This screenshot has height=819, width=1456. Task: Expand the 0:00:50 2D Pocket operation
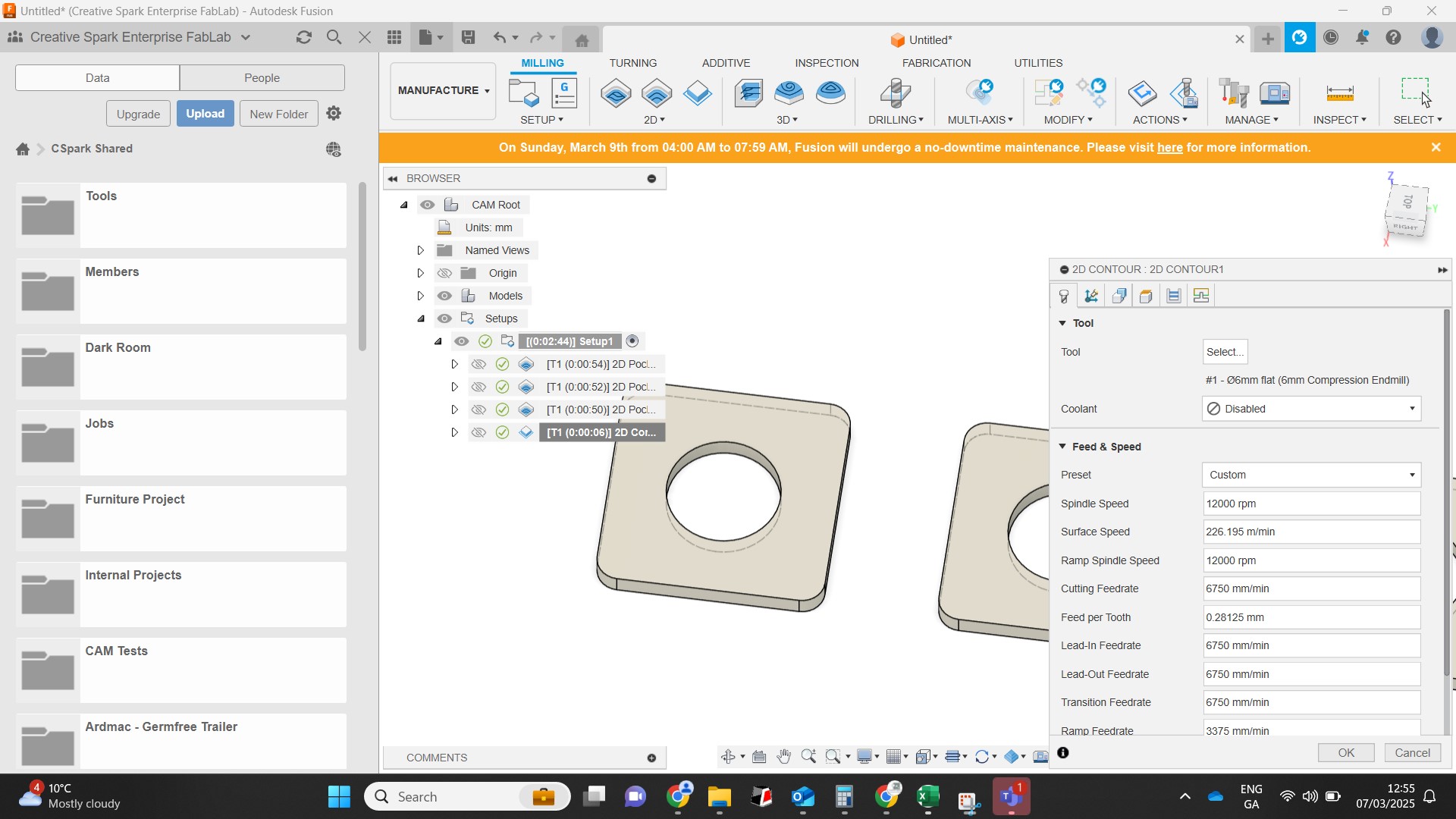[x=454, y=409]
